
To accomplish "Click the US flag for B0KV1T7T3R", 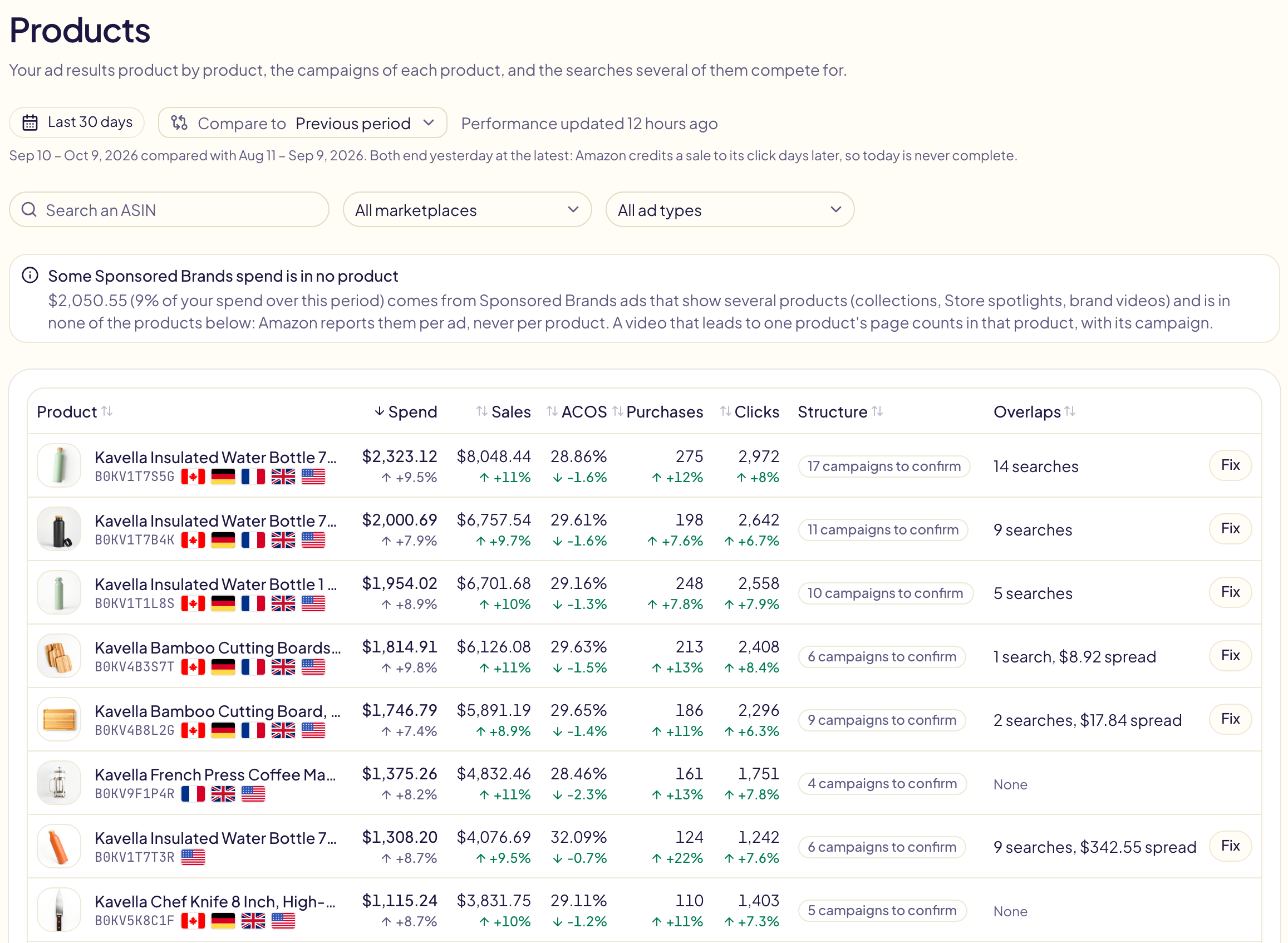I will click(193, 857).
